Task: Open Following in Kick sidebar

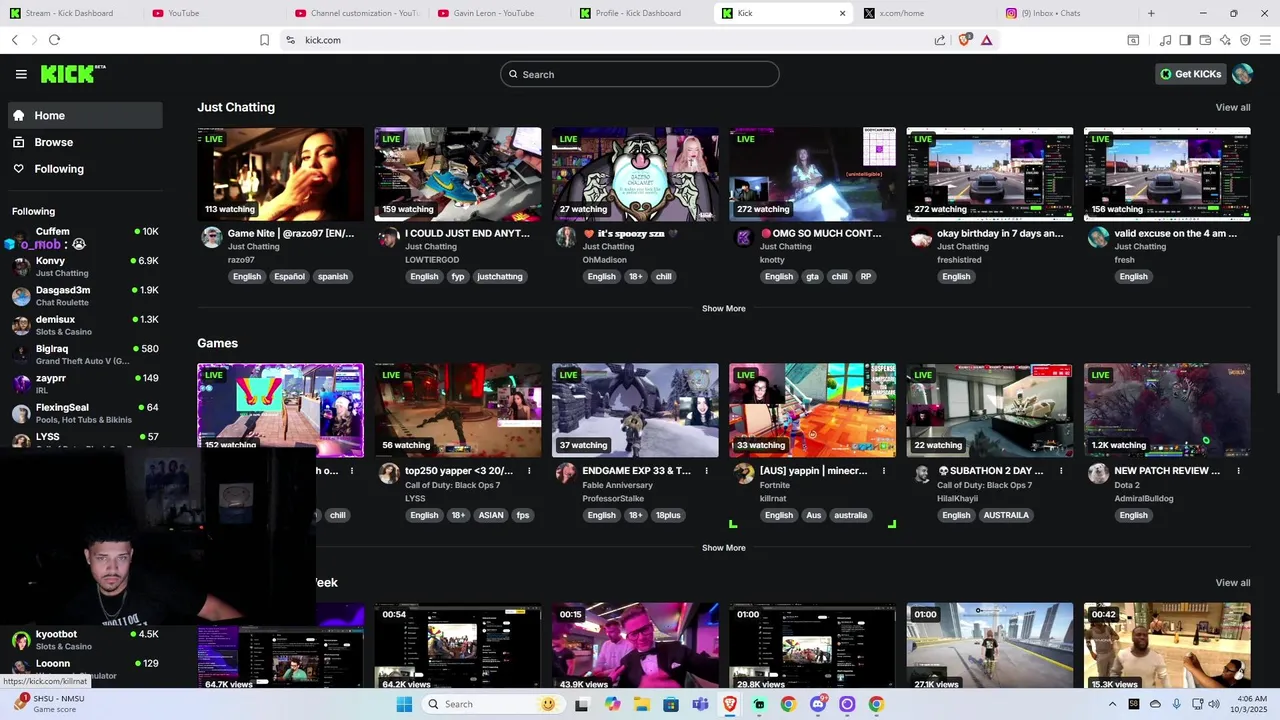Action: tap(86, 169)
